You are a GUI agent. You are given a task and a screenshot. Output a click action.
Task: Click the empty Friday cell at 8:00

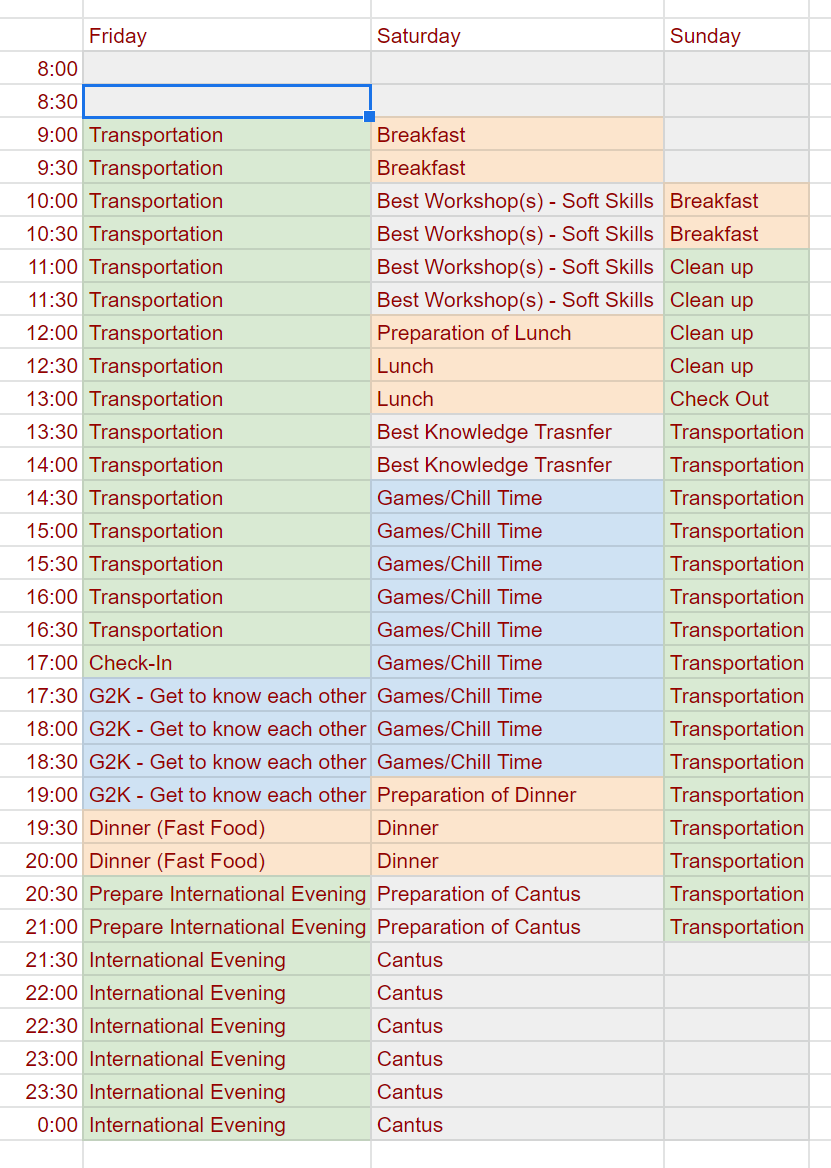226,69
